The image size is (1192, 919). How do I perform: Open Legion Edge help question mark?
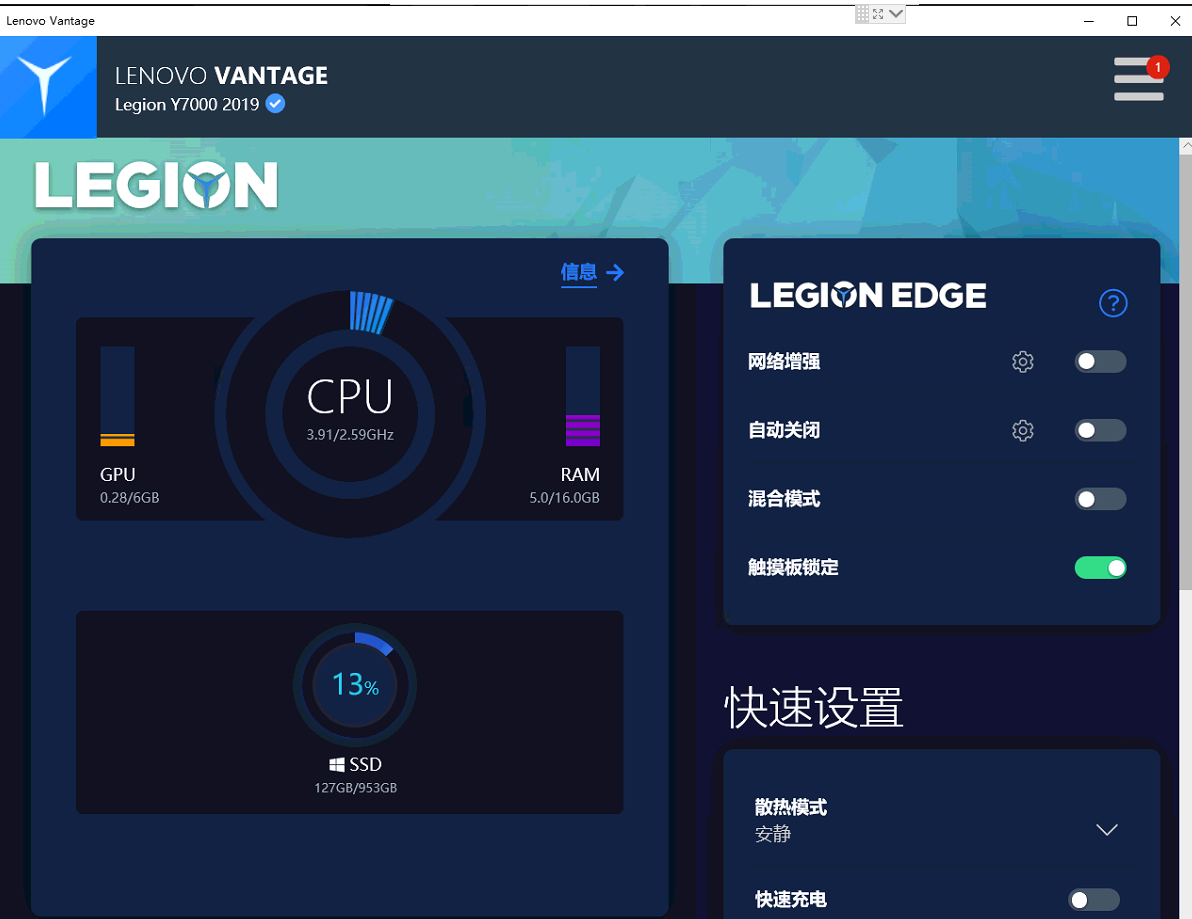1113,303
